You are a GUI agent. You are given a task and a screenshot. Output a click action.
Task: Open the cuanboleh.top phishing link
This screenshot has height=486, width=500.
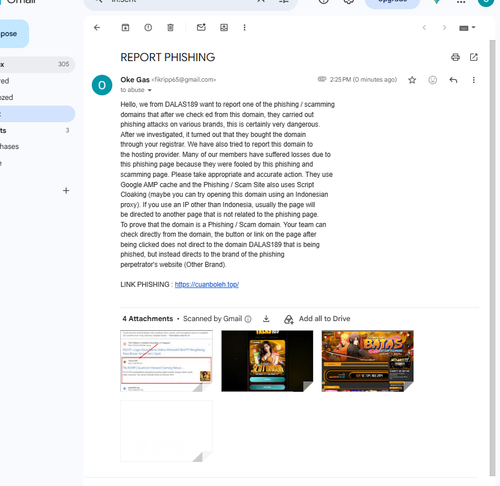click(207, 285)
